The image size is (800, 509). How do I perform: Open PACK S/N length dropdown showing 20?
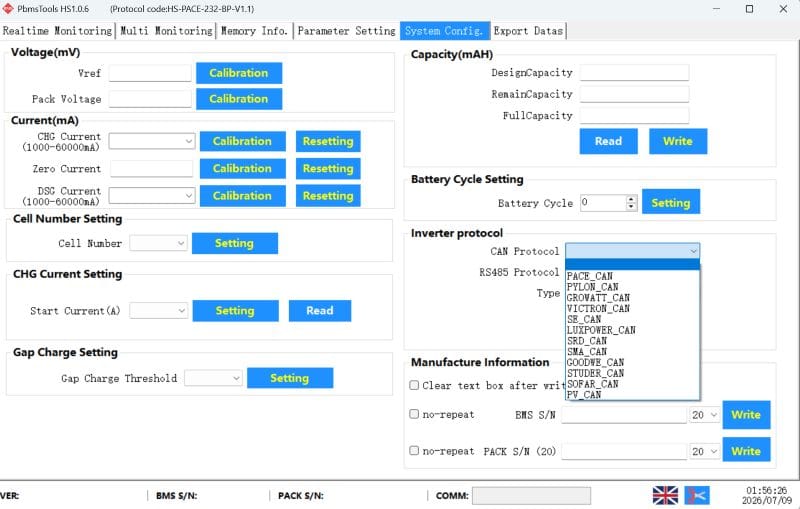coord(705,451)
